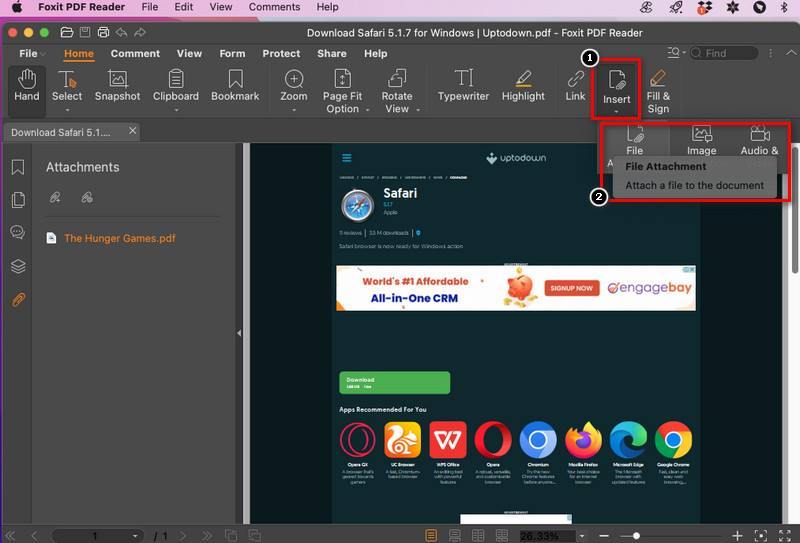Open Bookmarks panel in left sidebar
This screenshot has height=543, width=800.
tap(18, 167)
